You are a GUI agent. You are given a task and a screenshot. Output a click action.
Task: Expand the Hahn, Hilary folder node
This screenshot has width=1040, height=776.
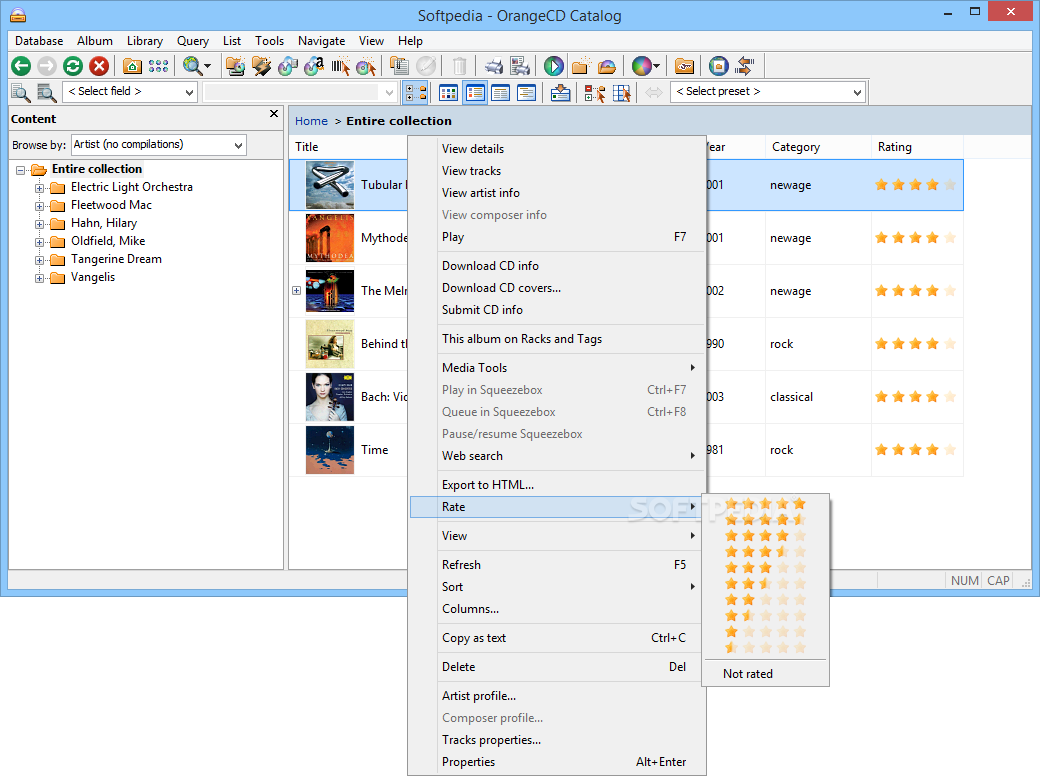coord(39,224)
